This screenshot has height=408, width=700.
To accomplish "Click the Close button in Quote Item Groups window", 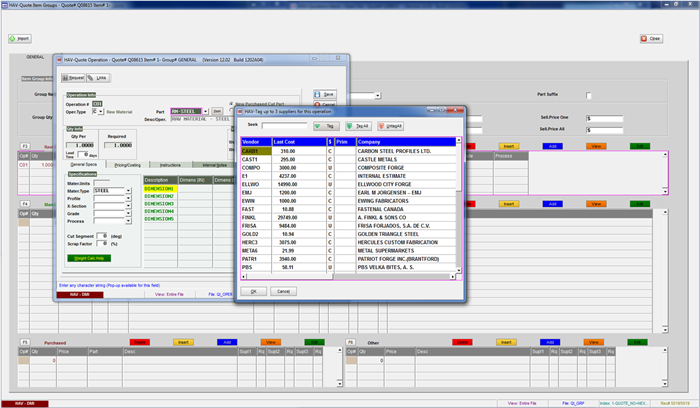I will 651,38.
